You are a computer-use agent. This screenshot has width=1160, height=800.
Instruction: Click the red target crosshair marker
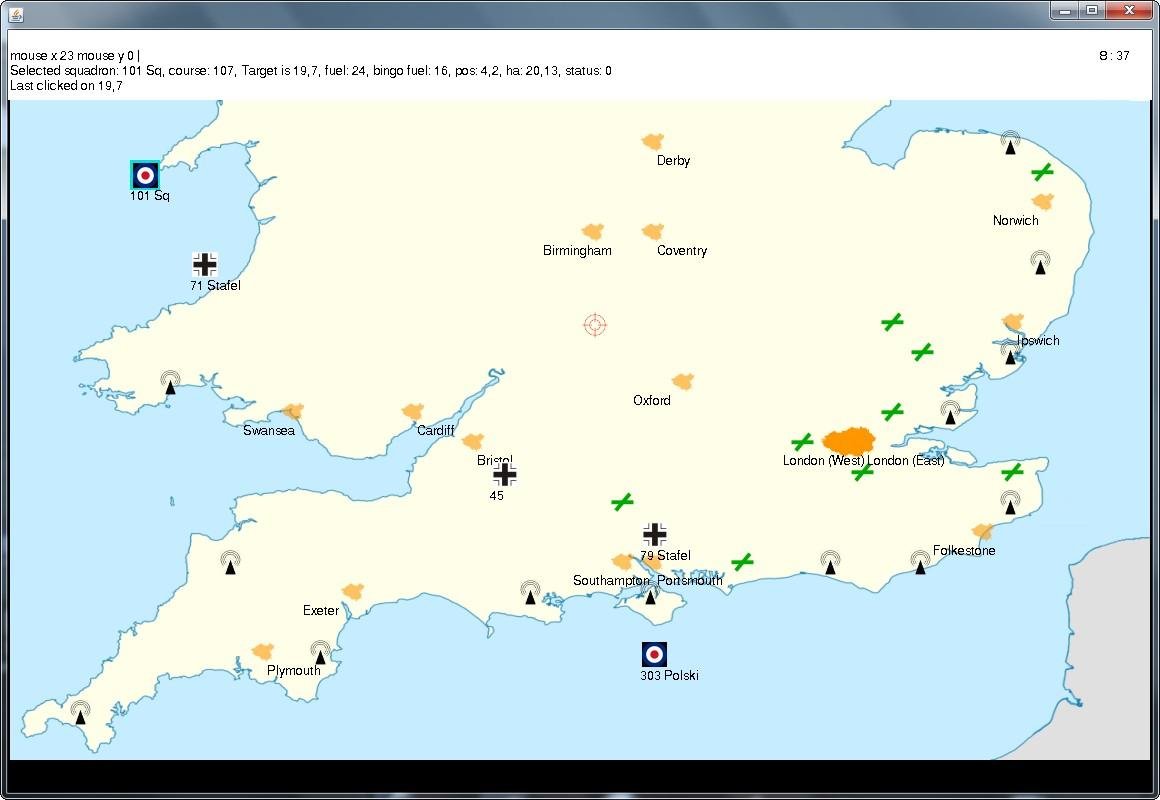pyautogui.click(x=595, y=325)
